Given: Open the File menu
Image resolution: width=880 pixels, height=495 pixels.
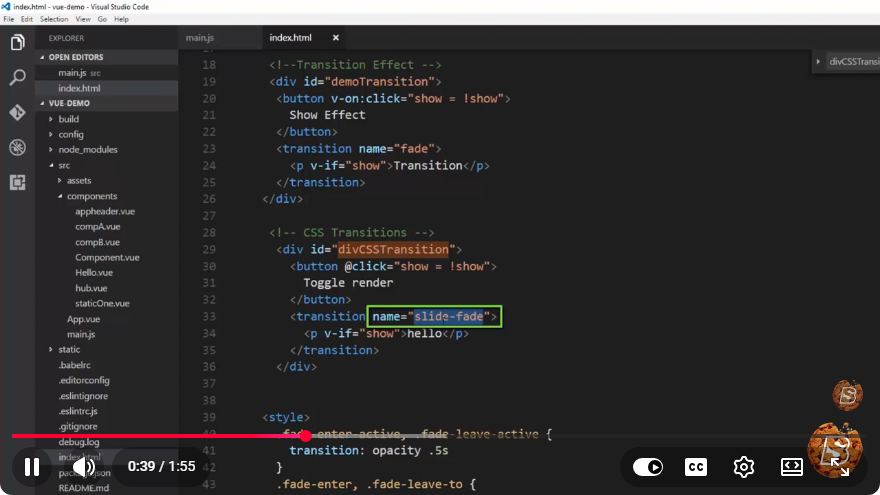Looking at the screenshot, I should [x=8, y=19].
